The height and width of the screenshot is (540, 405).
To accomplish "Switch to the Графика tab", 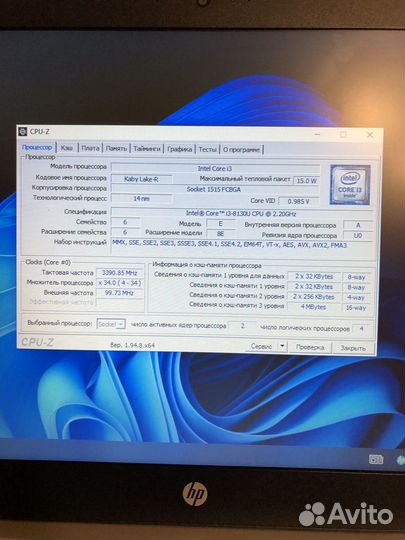I will (179, 149).
